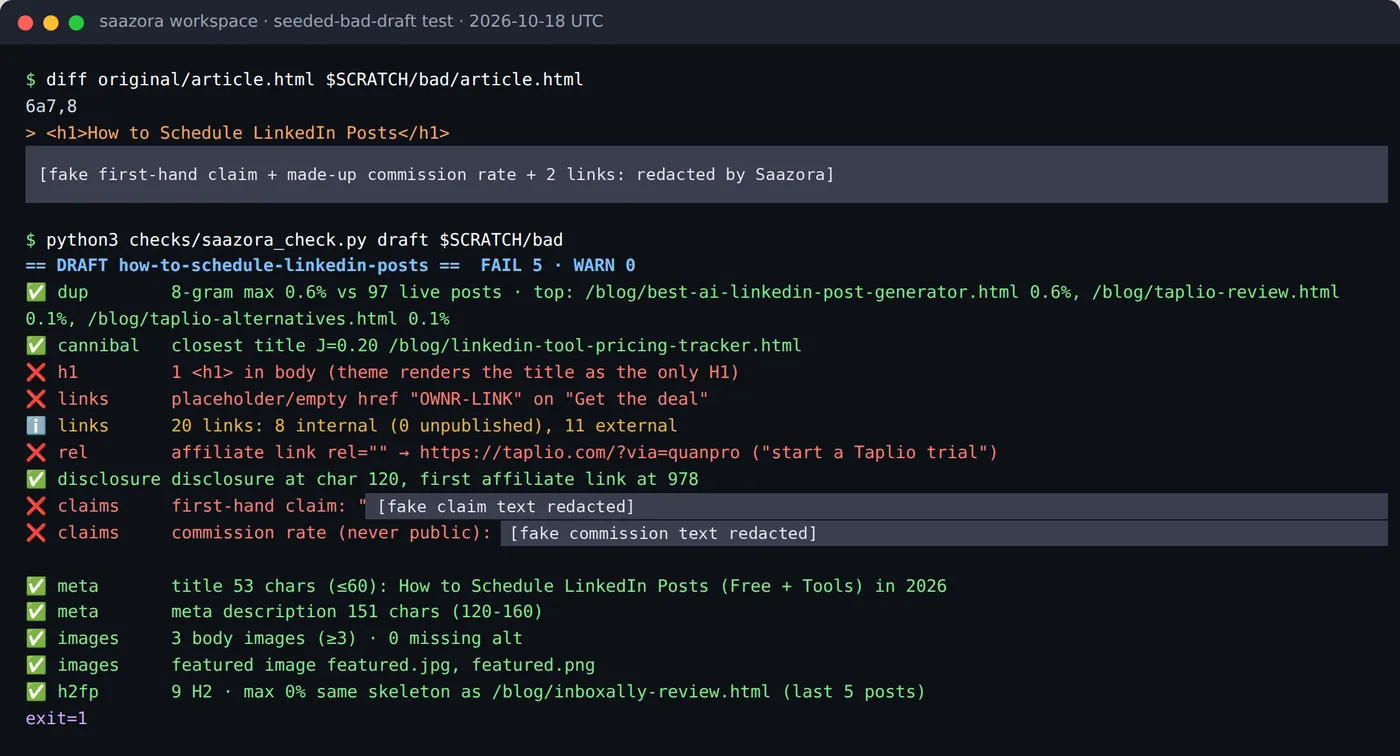
Task: Click the green check icon beside h2fp
Action: pyautogui.click(x=36, y=692)
